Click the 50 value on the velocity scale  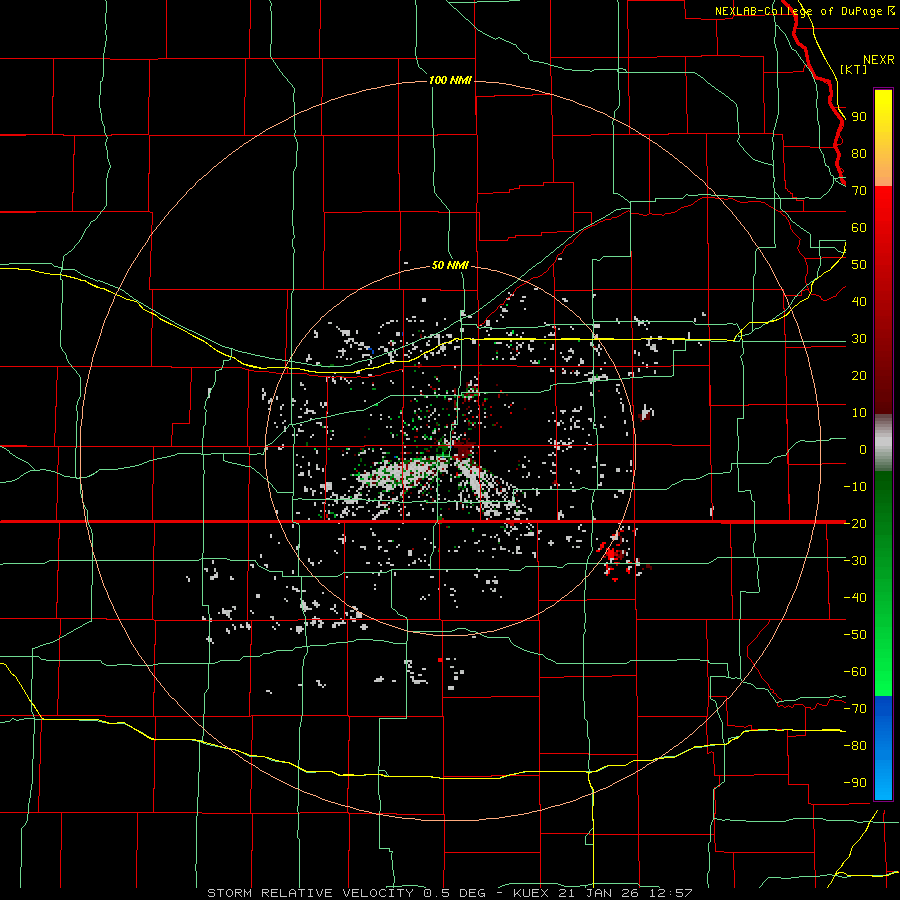point(859,265)
